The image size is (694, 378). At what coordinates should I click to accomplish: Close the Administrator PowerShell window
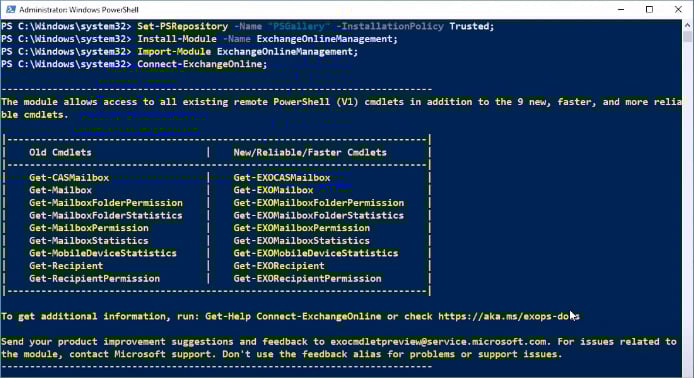click(x=678, y=9)
